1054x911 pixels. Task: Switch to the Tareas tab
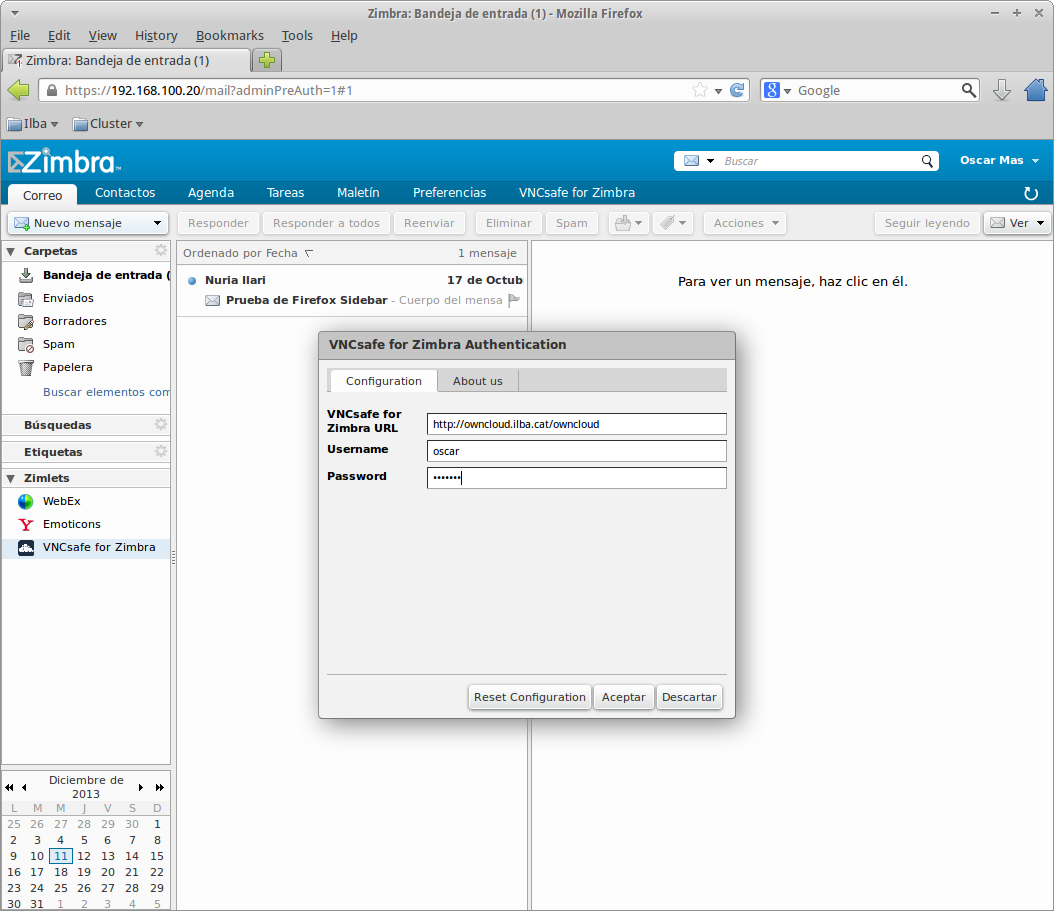[286, 192]
